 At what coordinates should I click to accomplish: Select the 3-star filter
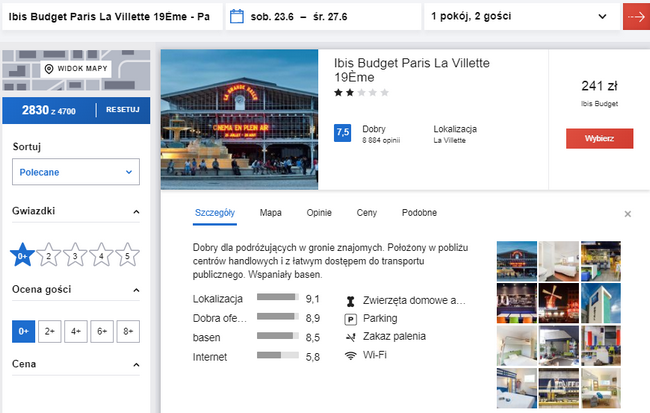point(75,255)
